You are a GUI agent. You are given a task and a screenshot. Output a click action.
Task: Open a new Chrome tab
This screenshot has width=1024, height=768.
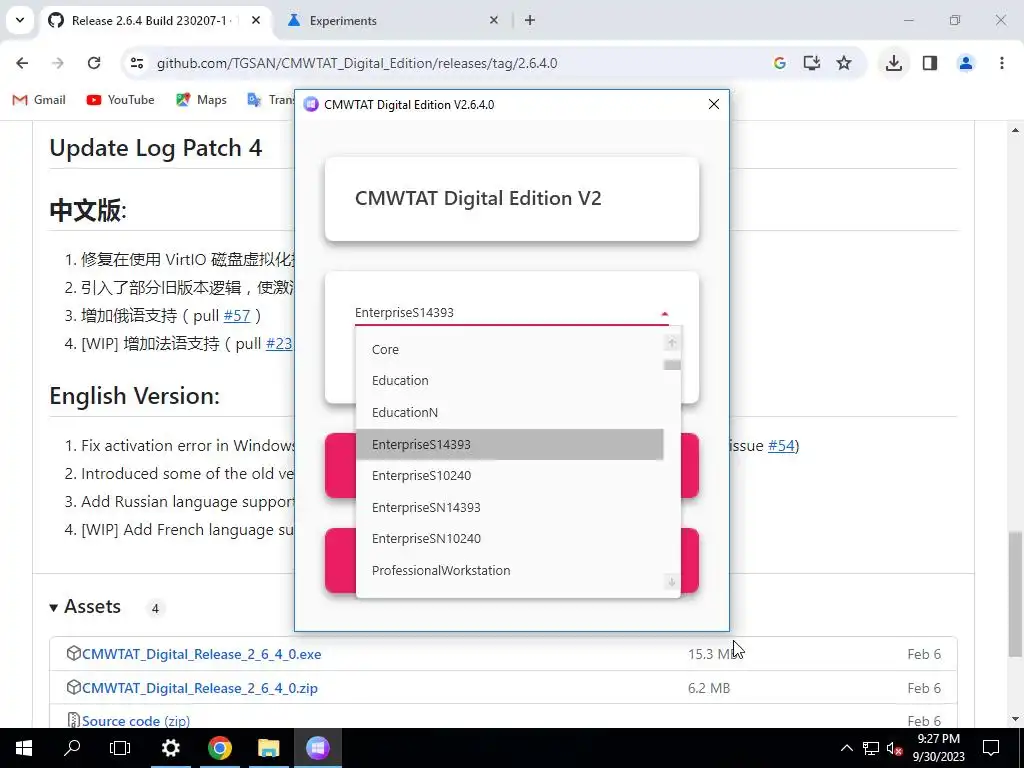[x=530, y=20]
